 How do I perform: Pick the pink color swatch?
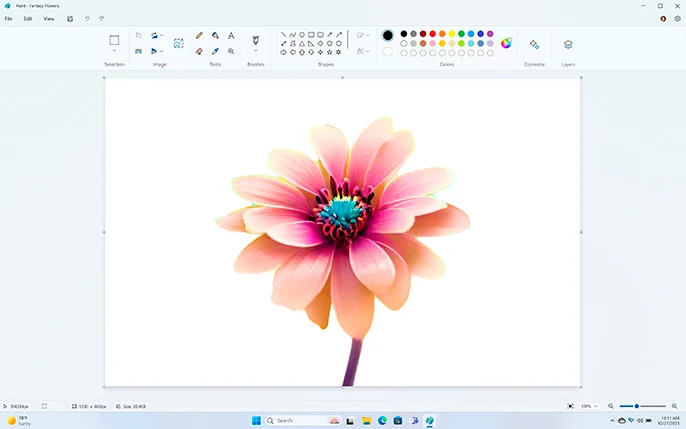coord(433,43)
